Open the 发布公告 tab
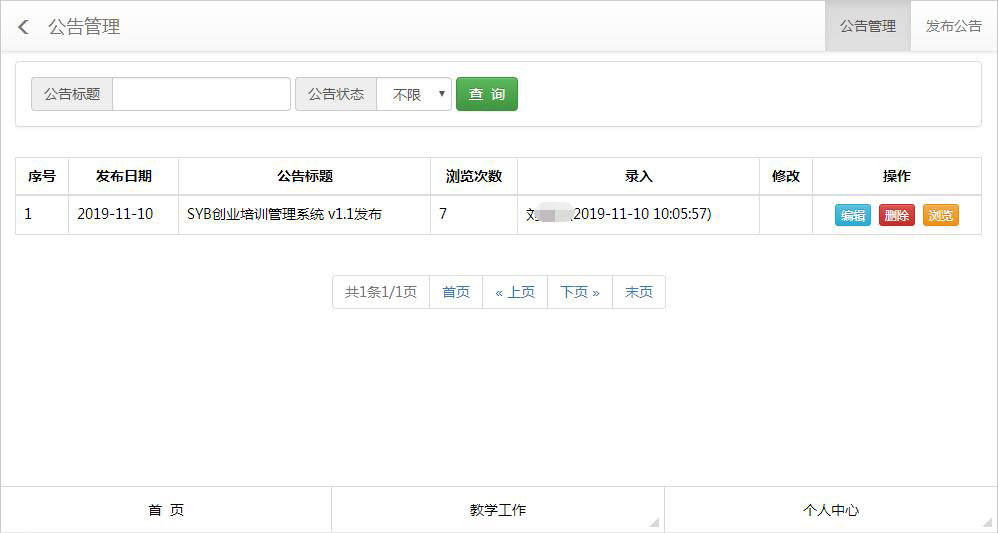 (x=953, y=27)
